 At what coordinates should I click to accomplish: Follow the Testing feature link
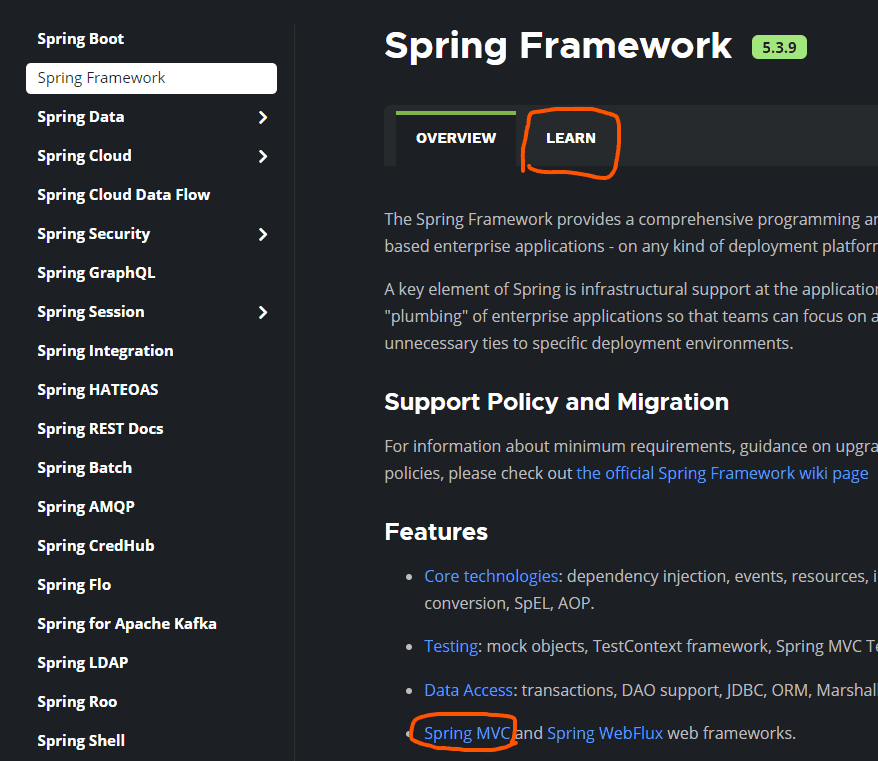pos(451,646)
